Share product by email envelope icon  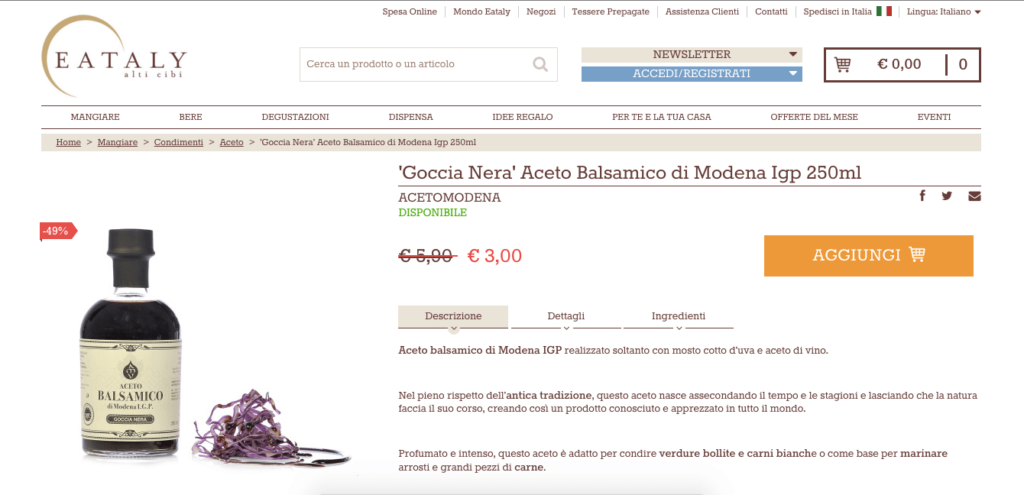tap(974, 196)
